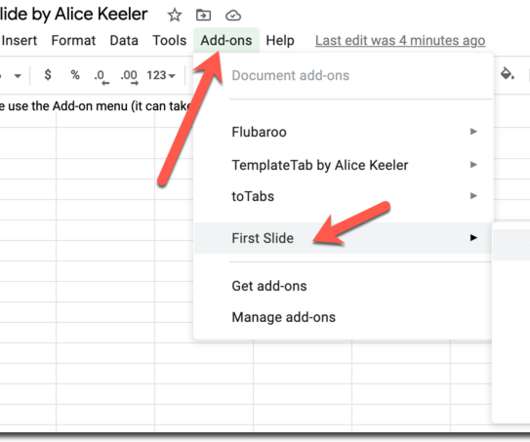Star this spreadsheet document
The height and width of the screenshot is (442, 530).
pyautogui.click(x=175, y=15)
